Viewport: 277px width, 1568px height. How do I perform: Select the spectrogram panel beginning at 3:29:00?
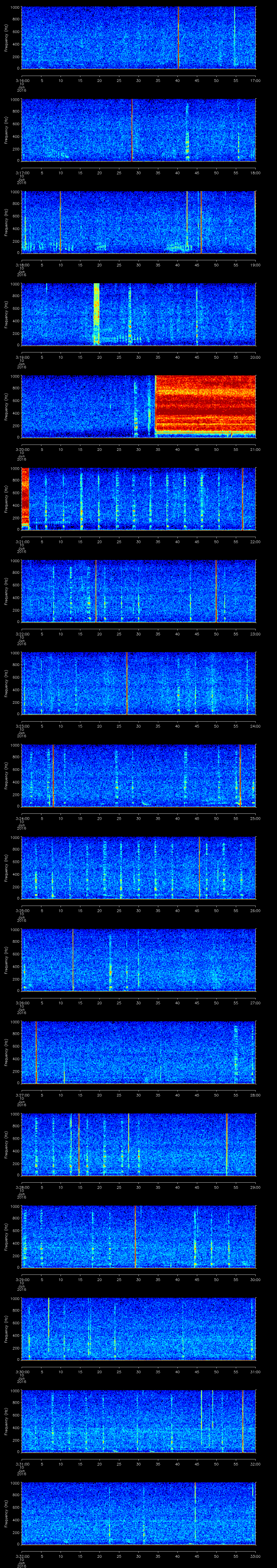tap(139, 1237)
